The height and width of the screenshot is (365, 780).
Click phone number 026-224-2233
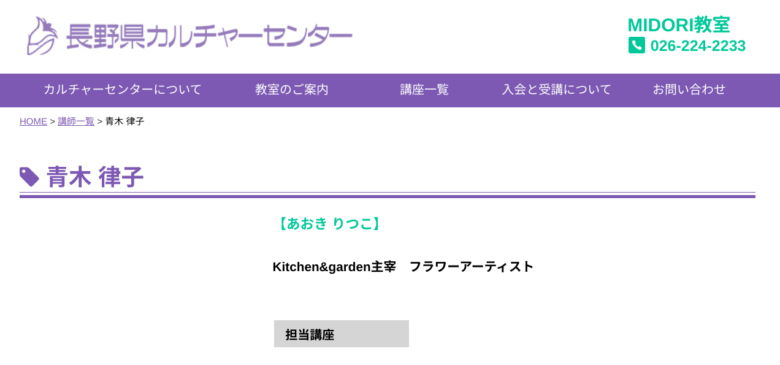tap(698, 46)
